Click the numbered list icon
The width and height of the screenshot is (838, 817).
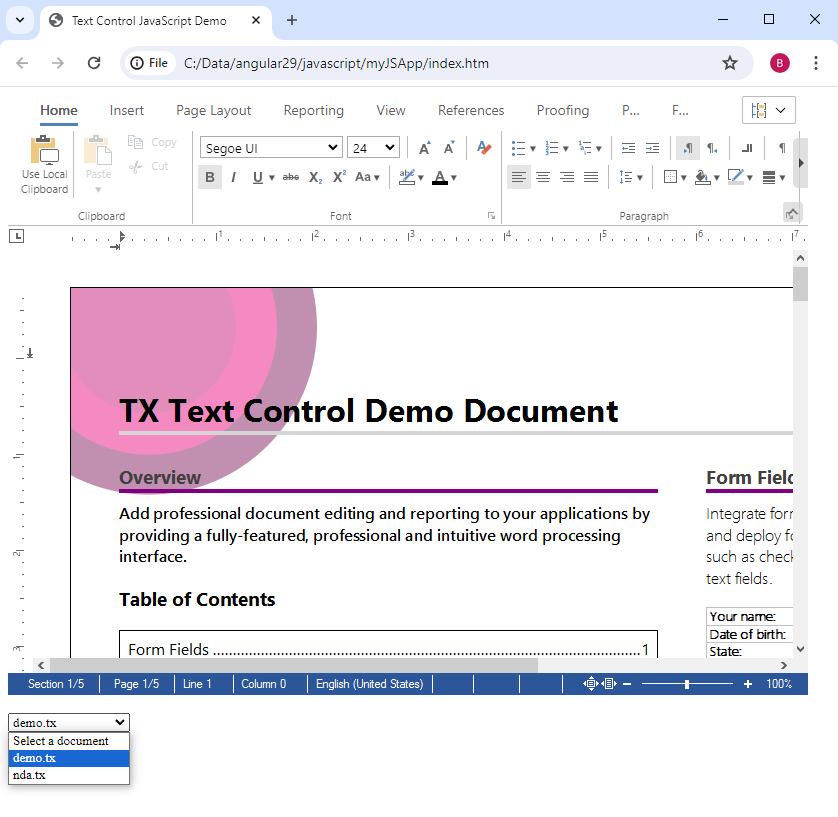552,148
